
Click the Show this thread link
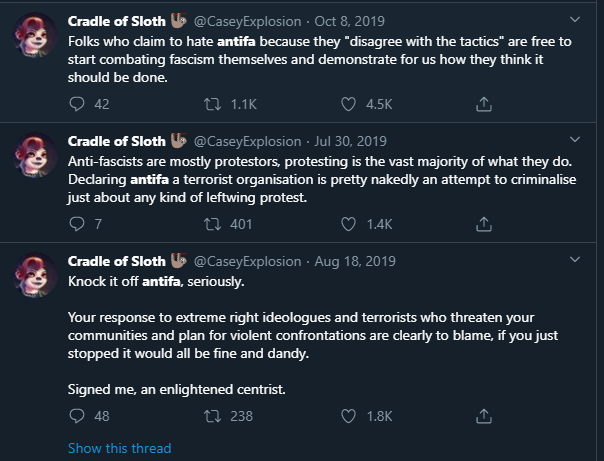pyautogui.click(x=119, y=448)
